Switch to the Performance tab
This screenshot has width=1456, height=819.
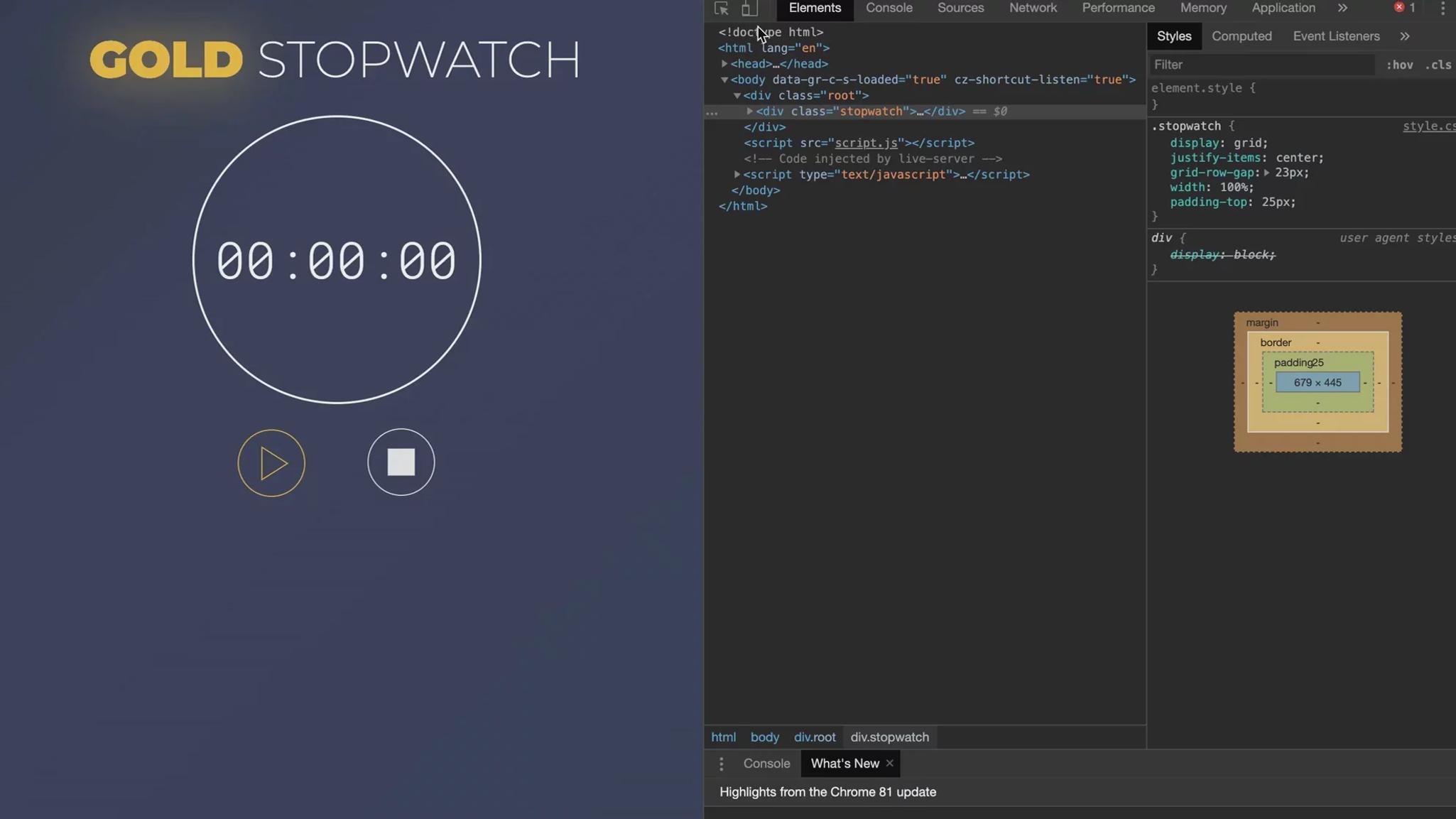(1118, 8)
